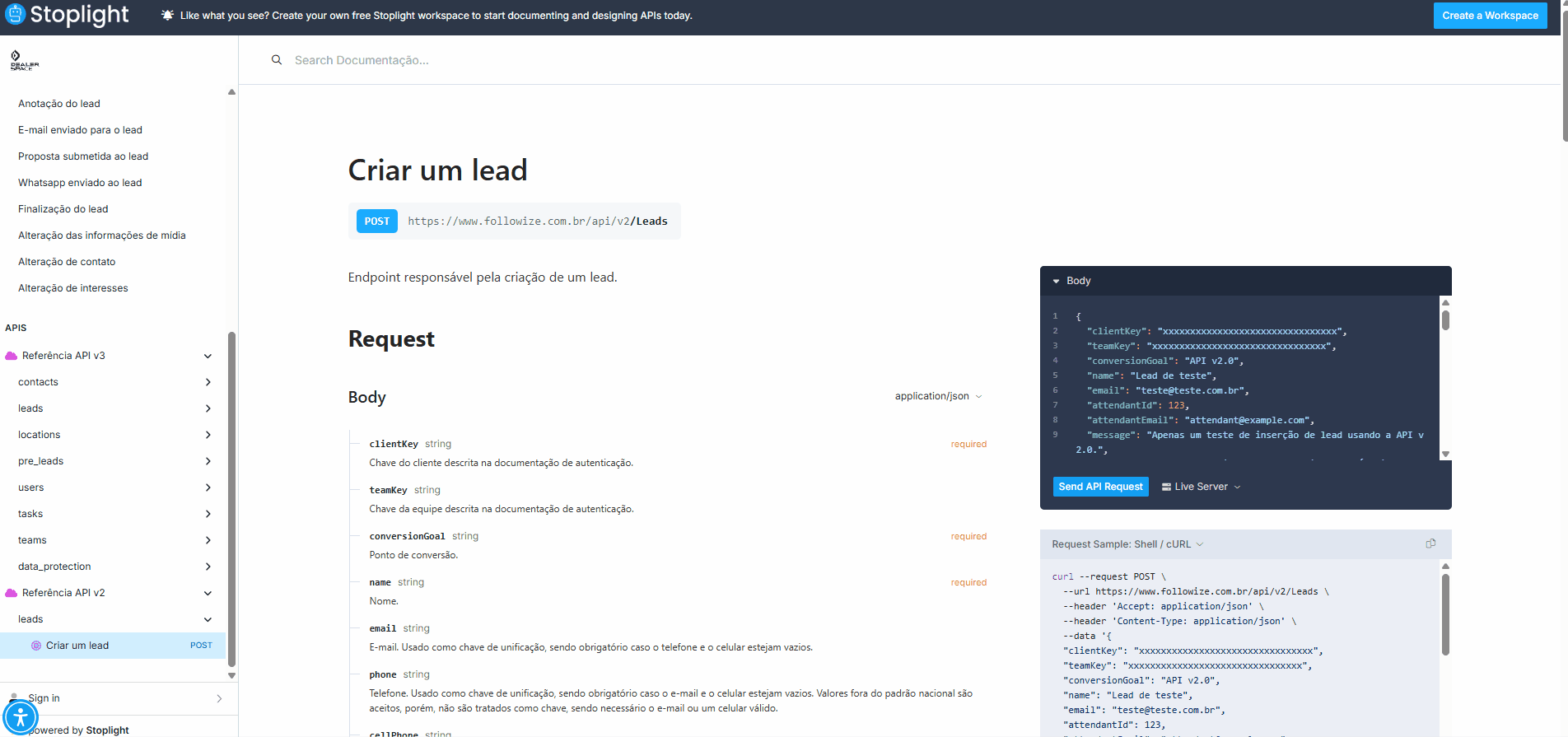Open Proposta submetida ao lead page
The image size is (1568, 737).
(83, 156)
